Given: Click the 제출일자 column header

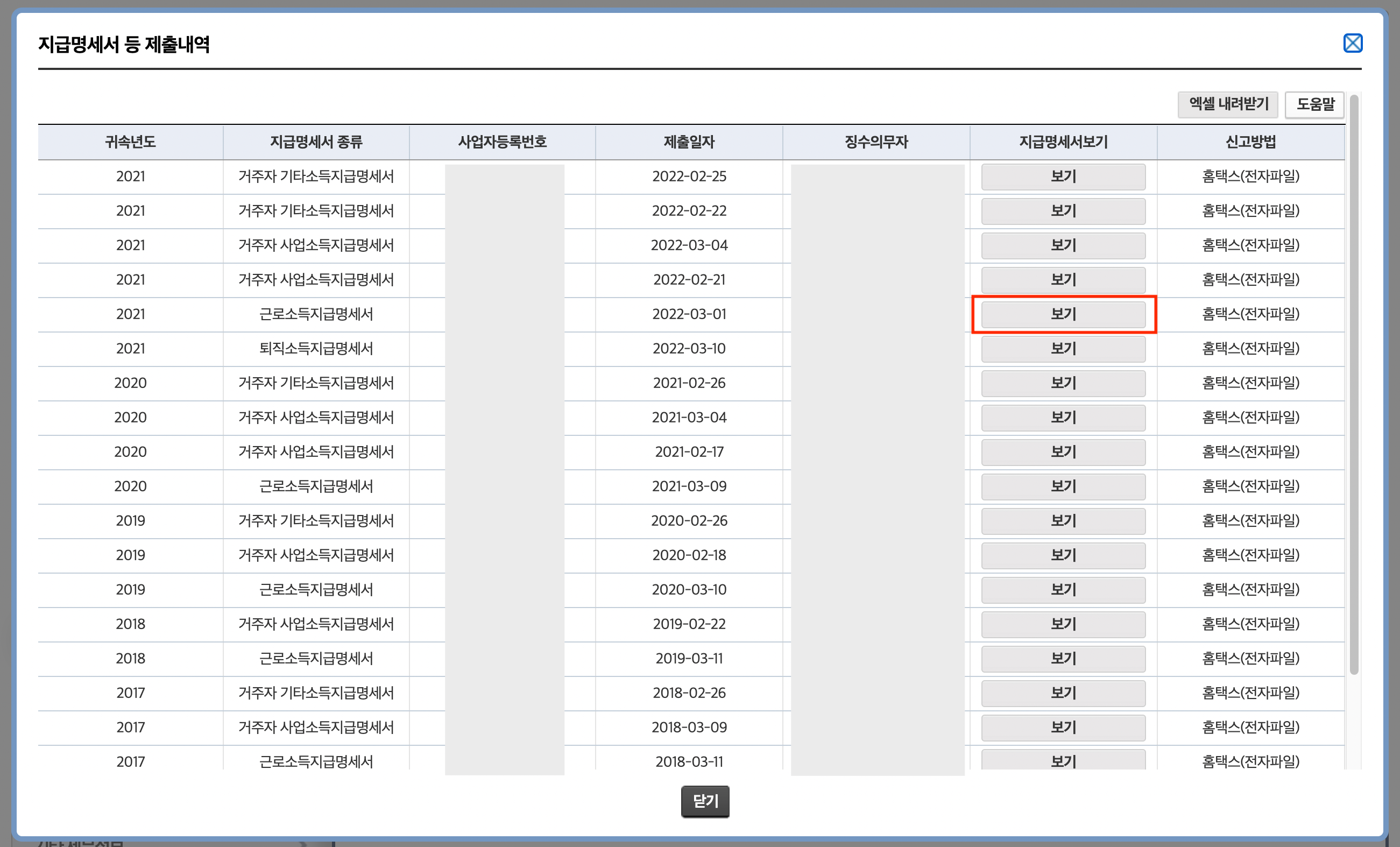Looking at the screenshot, I should tap(689, 142).
